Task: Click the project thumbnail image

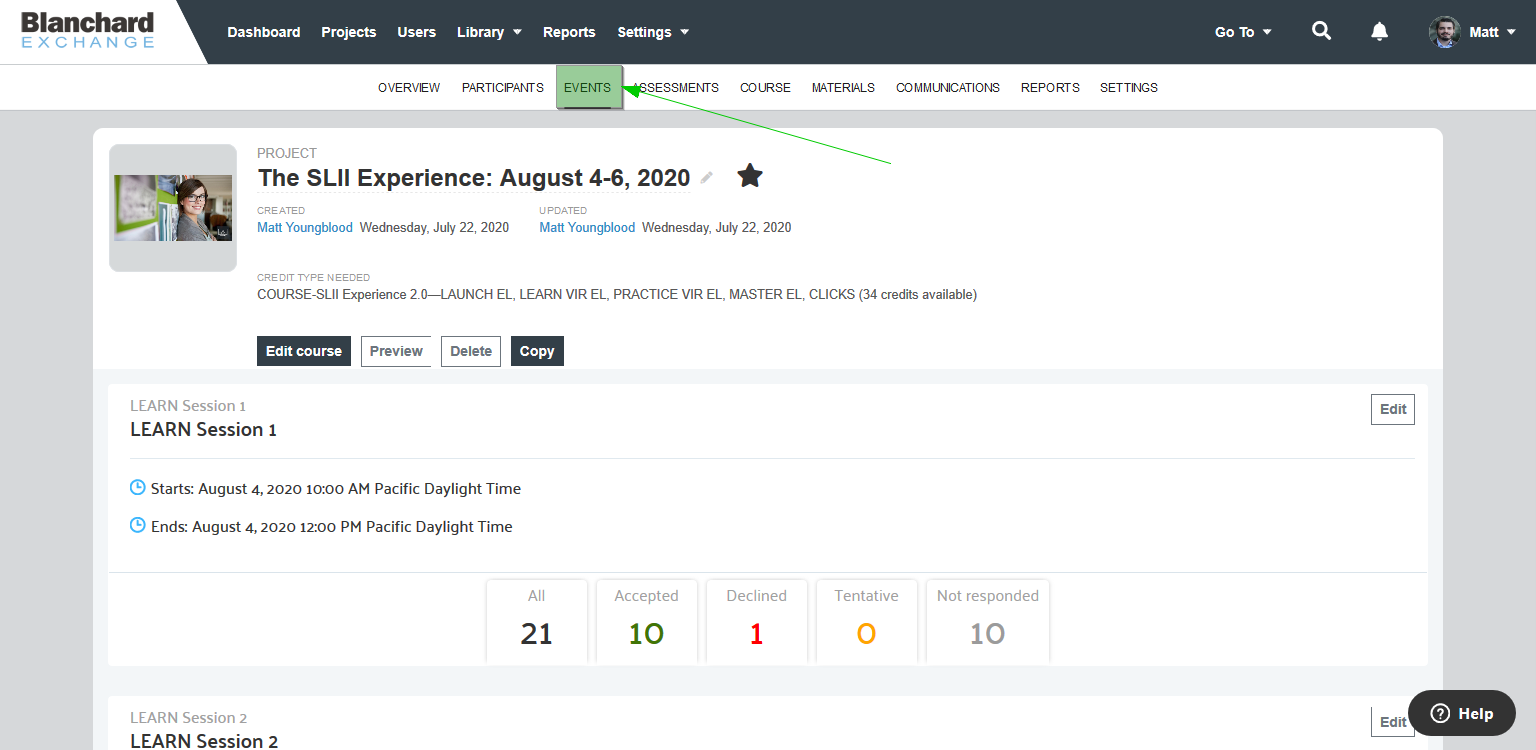Action: tap(173, 208)
